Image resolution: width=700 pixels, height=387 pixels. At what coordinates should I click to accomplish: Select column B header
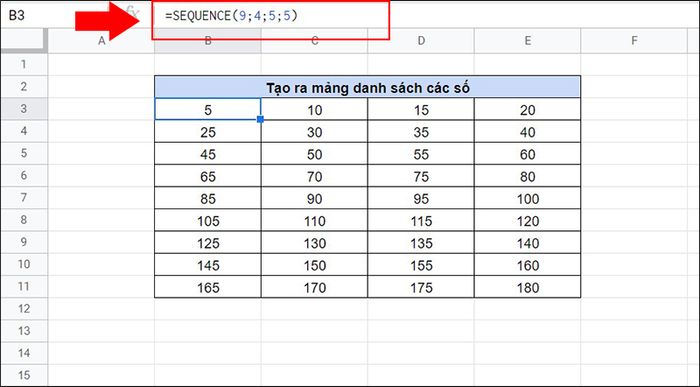coord(208,41)
